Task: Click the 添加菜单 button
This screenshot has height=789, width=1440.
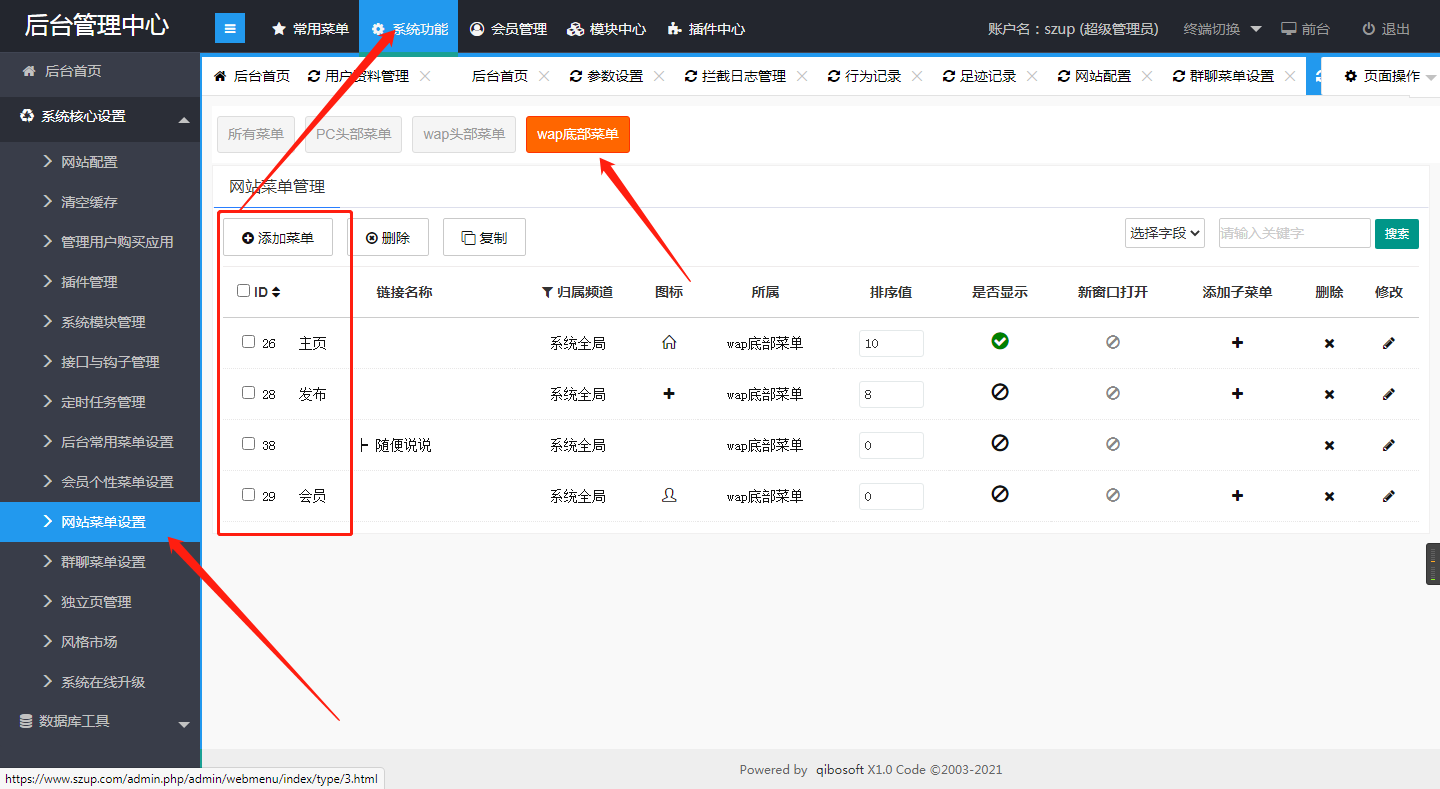Action: point(278,238)
